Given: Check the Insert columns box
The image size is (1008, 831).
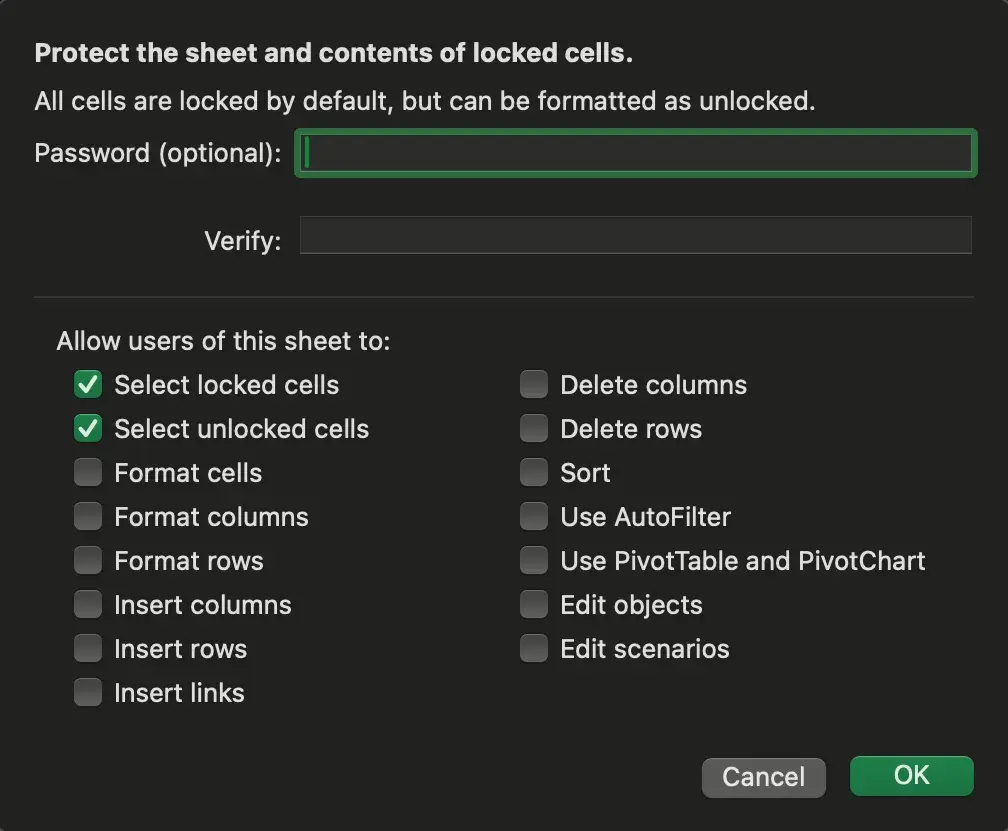Looking at the screenshot, I should 88,604.
